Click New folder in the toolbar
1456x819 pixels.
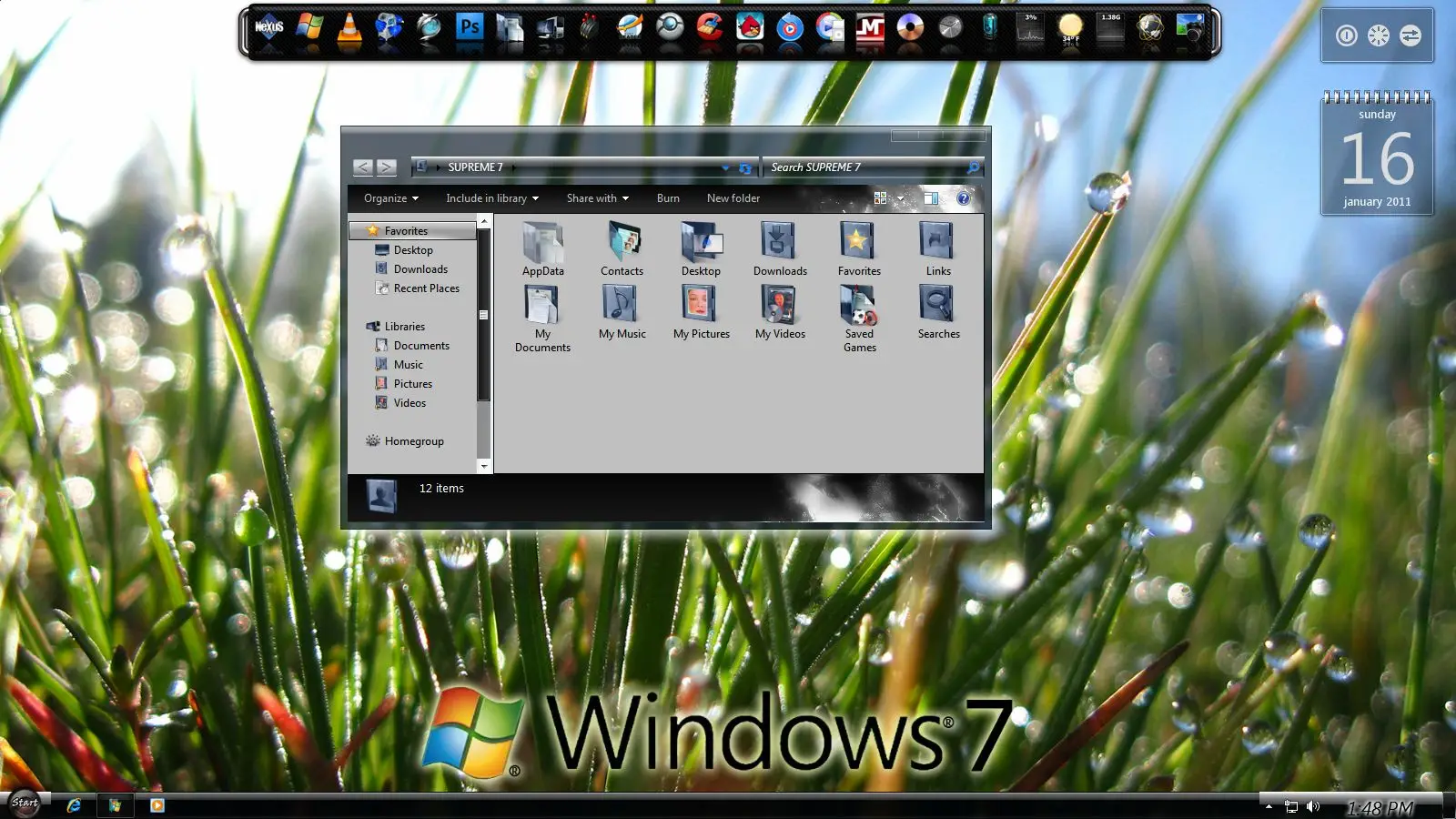pyautogui.click(x=733, y=198)
